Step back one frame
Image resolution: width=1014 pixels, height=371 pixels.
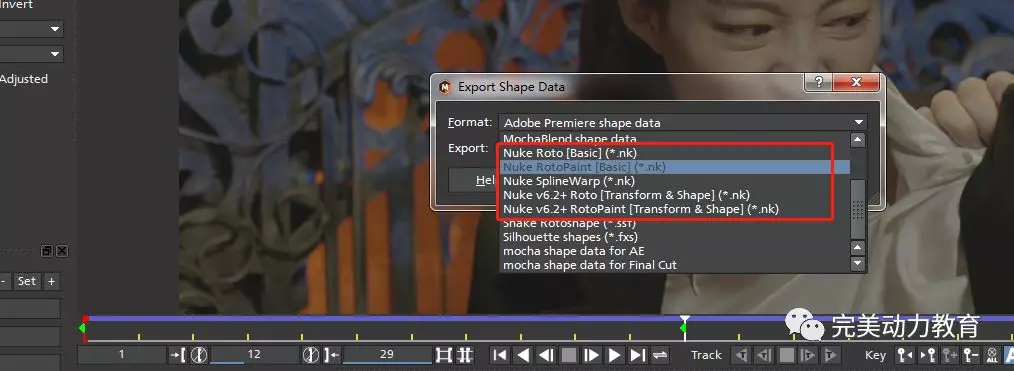coord(546,355)
